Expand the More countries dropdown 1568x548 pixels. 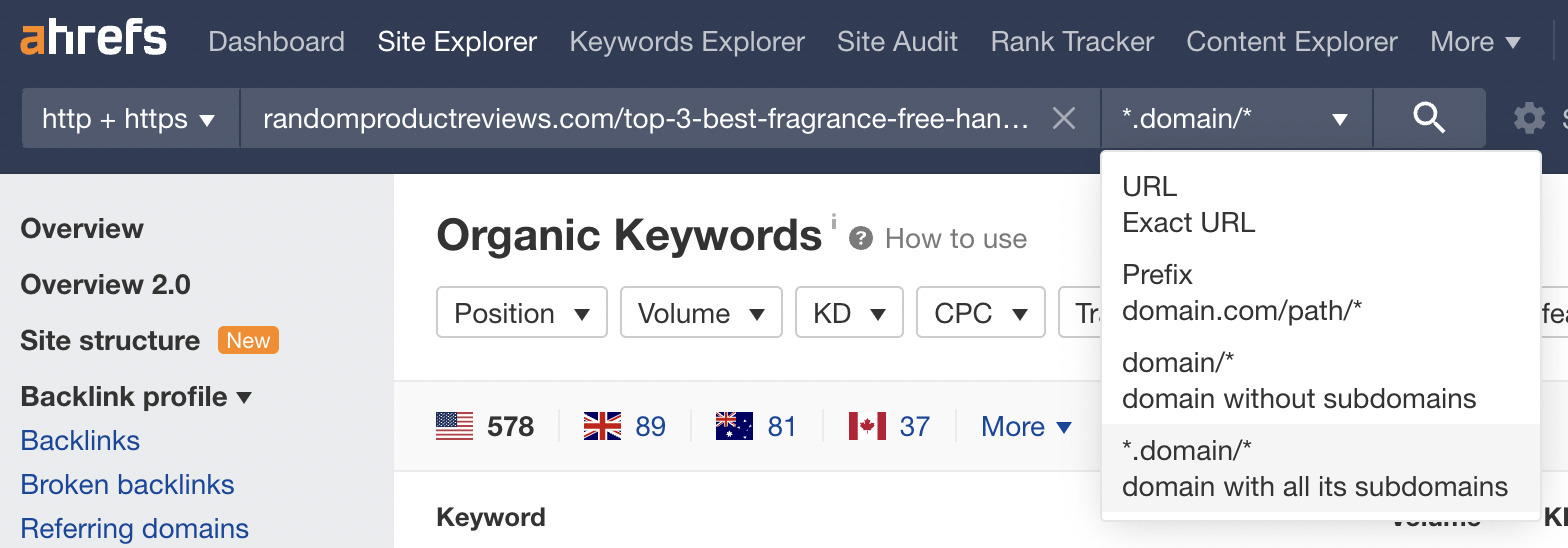(1027, 427)
